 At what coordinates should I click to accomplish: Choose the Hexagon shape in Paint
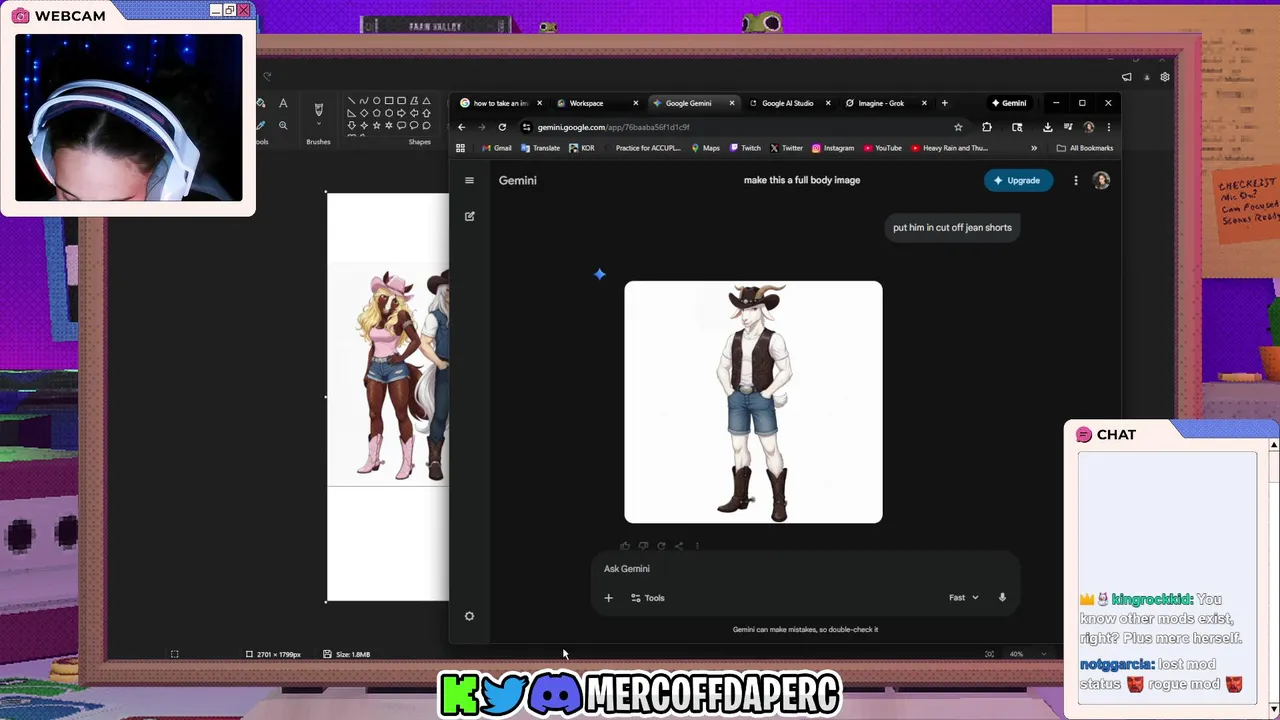(389, 113)
